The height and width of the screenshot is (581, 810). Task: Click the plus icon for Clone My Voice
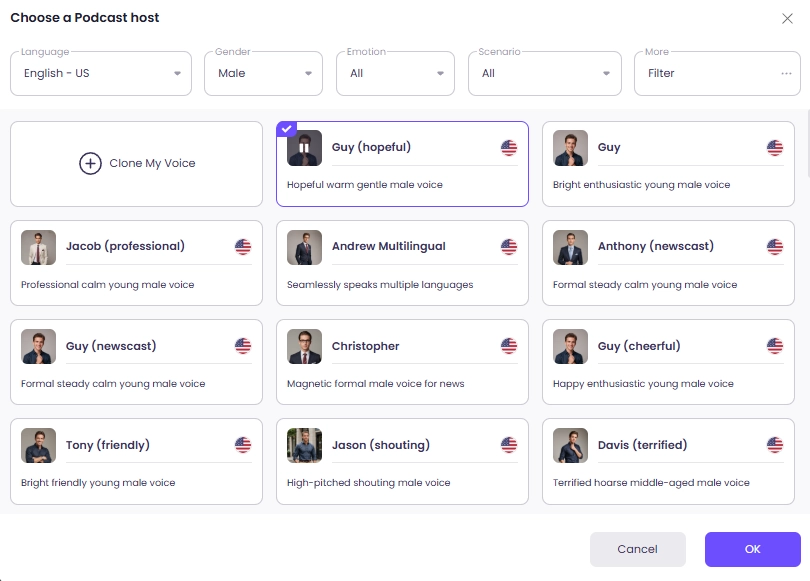tap(90, 164)
